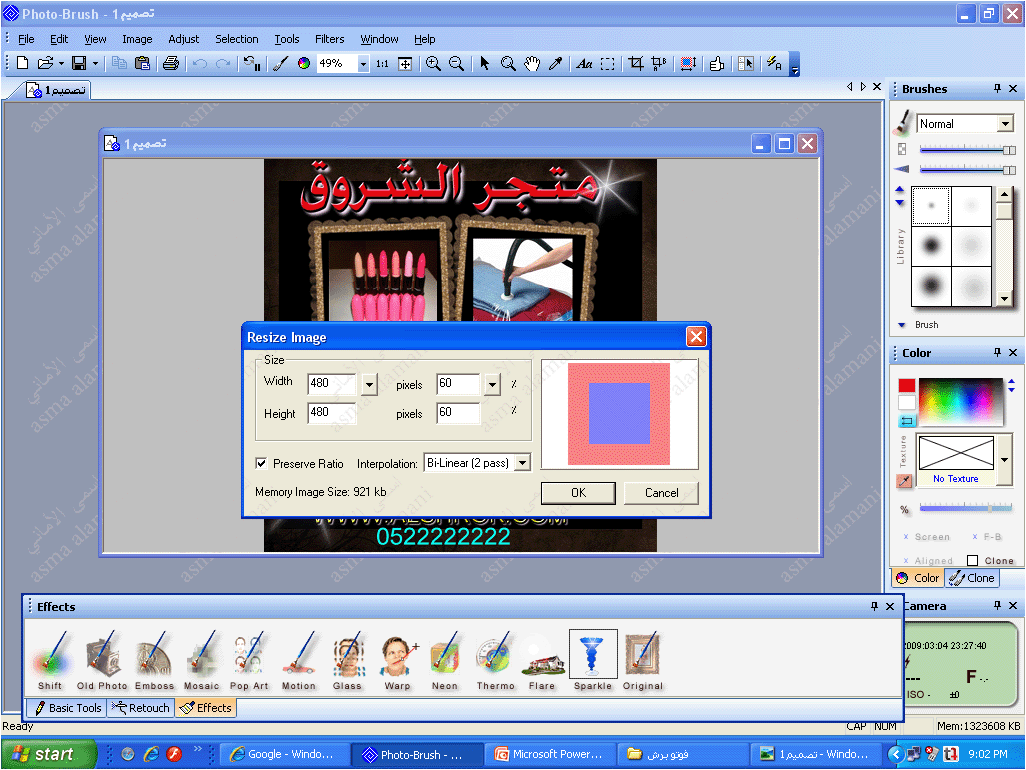Cancel the Resize Image dialog
Viewport: 1026px width, 770px height.
[661, 493]
